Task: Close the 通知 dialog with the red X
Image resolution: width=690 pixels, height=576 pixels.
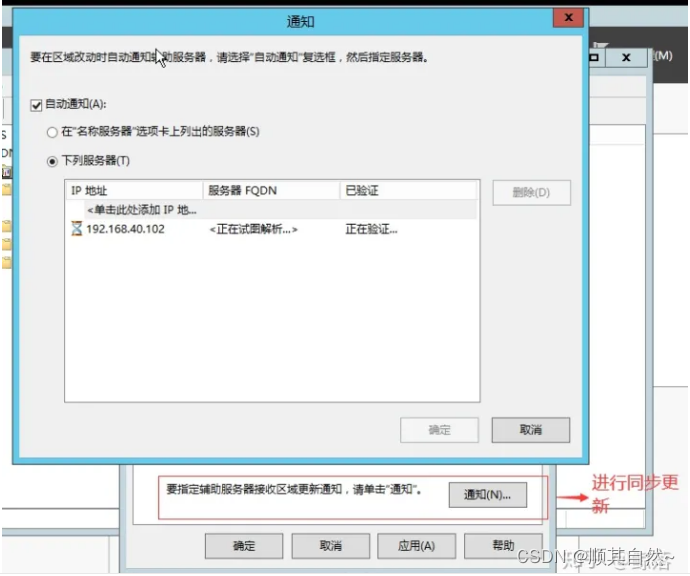Action: pyautogui.click(x=568, y=18)
